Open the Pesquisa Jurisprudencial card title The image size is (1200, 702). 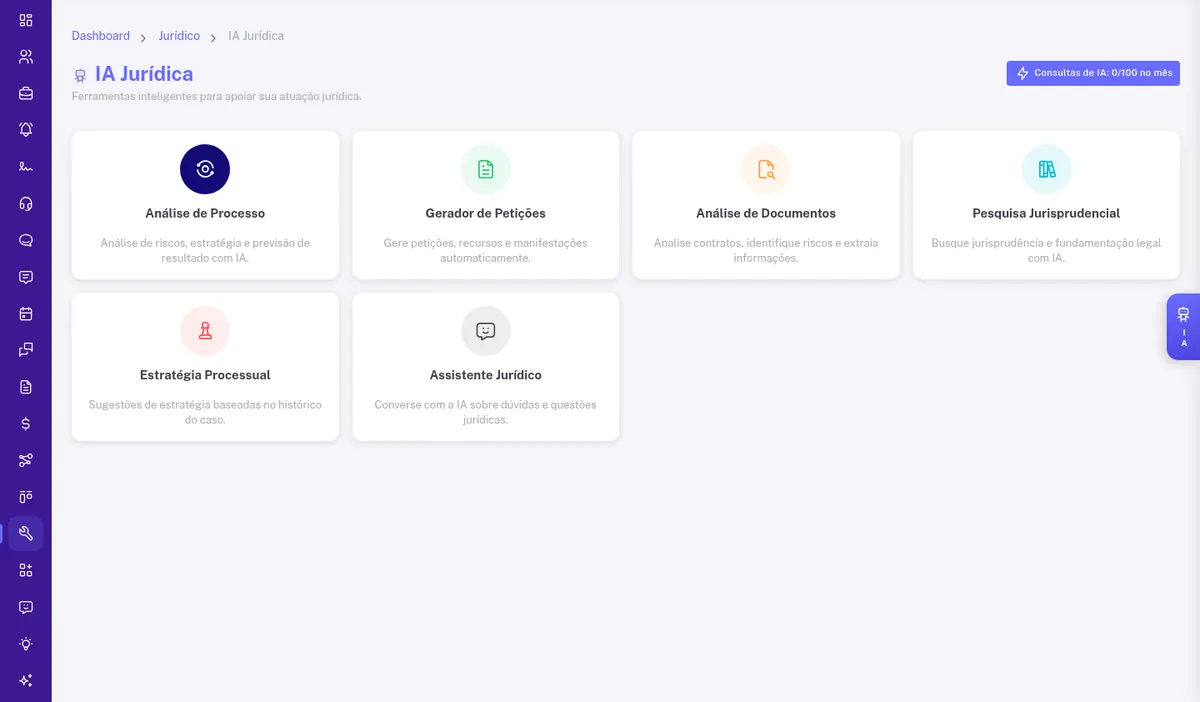pos(1046,213)
